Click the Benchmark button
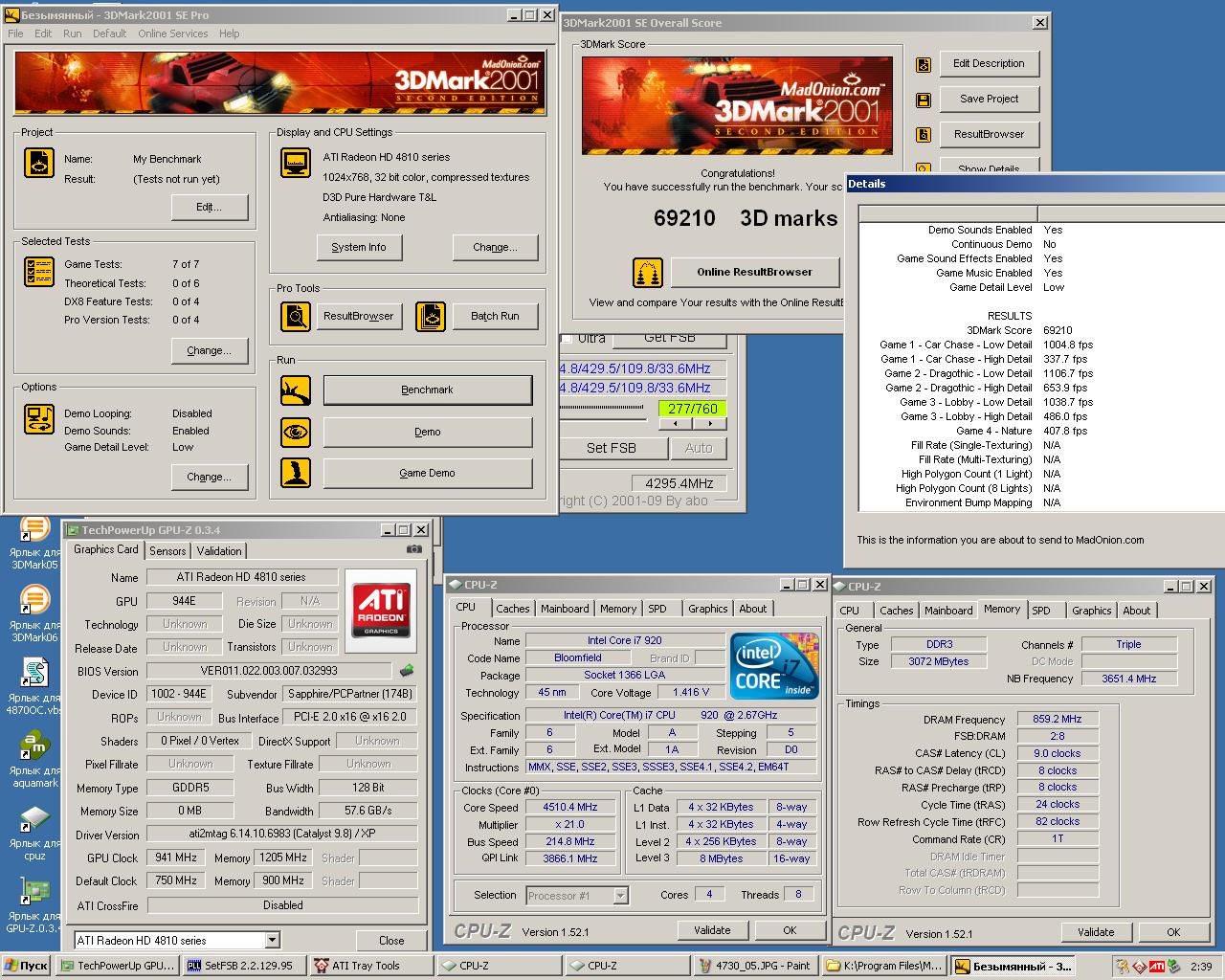Image resolution: width=1225 pixels, height=980 pixels. 428,390
